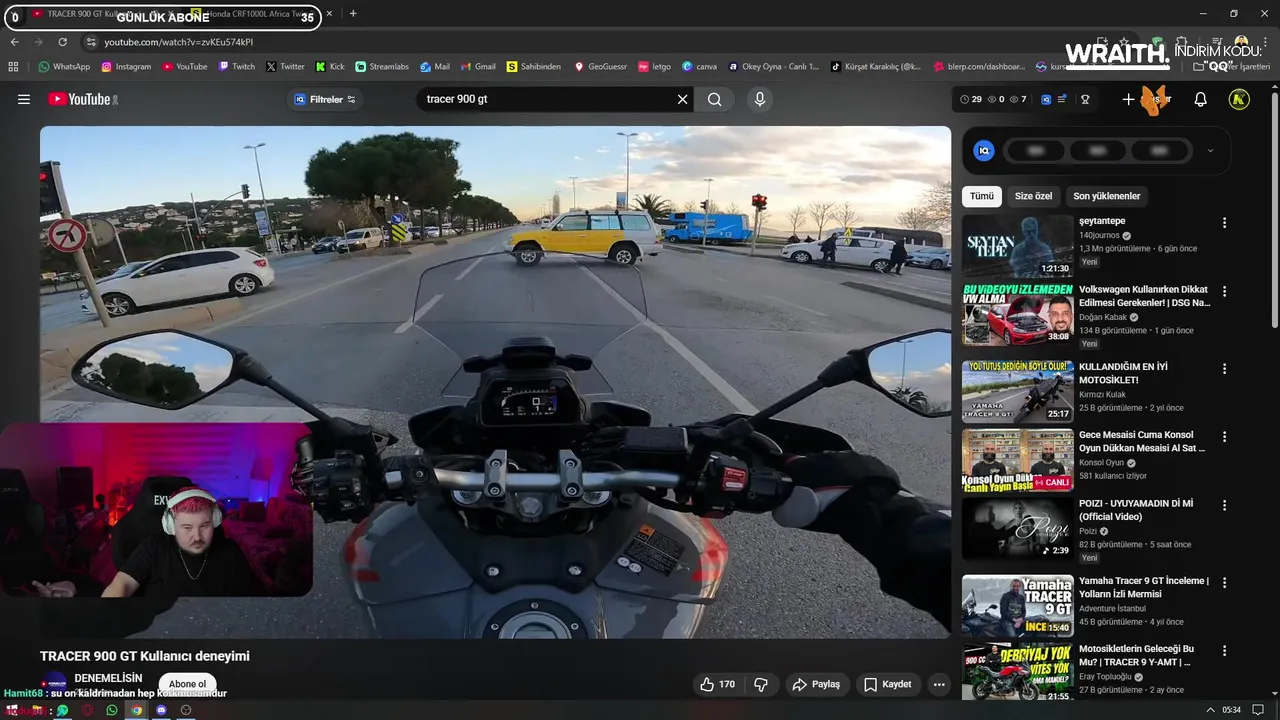1280x720 pixels.
Task: Open Motosikletlerin Geleceği Bu Mu video
Action: [1017, 672]
